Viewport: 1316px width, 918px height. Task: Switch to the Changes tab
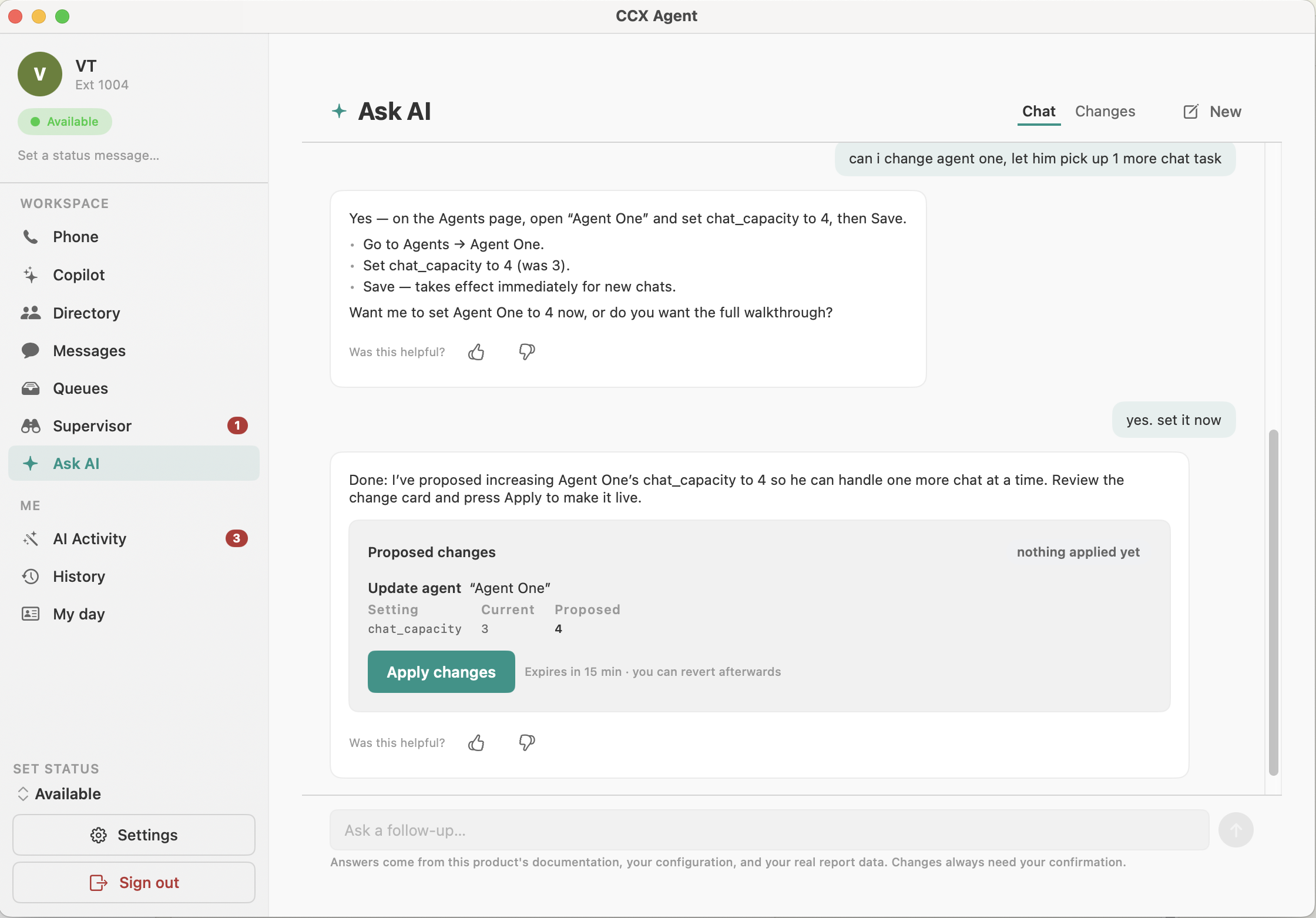tap(1105, 112)
